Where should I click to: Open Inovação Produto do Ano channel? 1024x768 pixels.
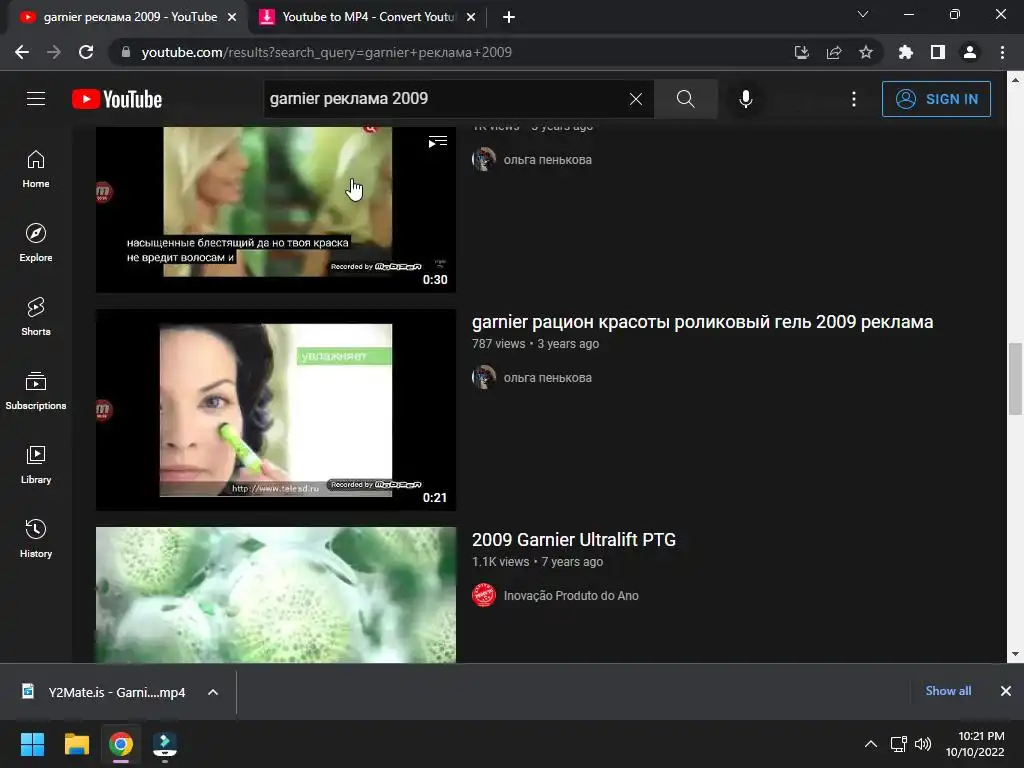[x=571, y=596]
